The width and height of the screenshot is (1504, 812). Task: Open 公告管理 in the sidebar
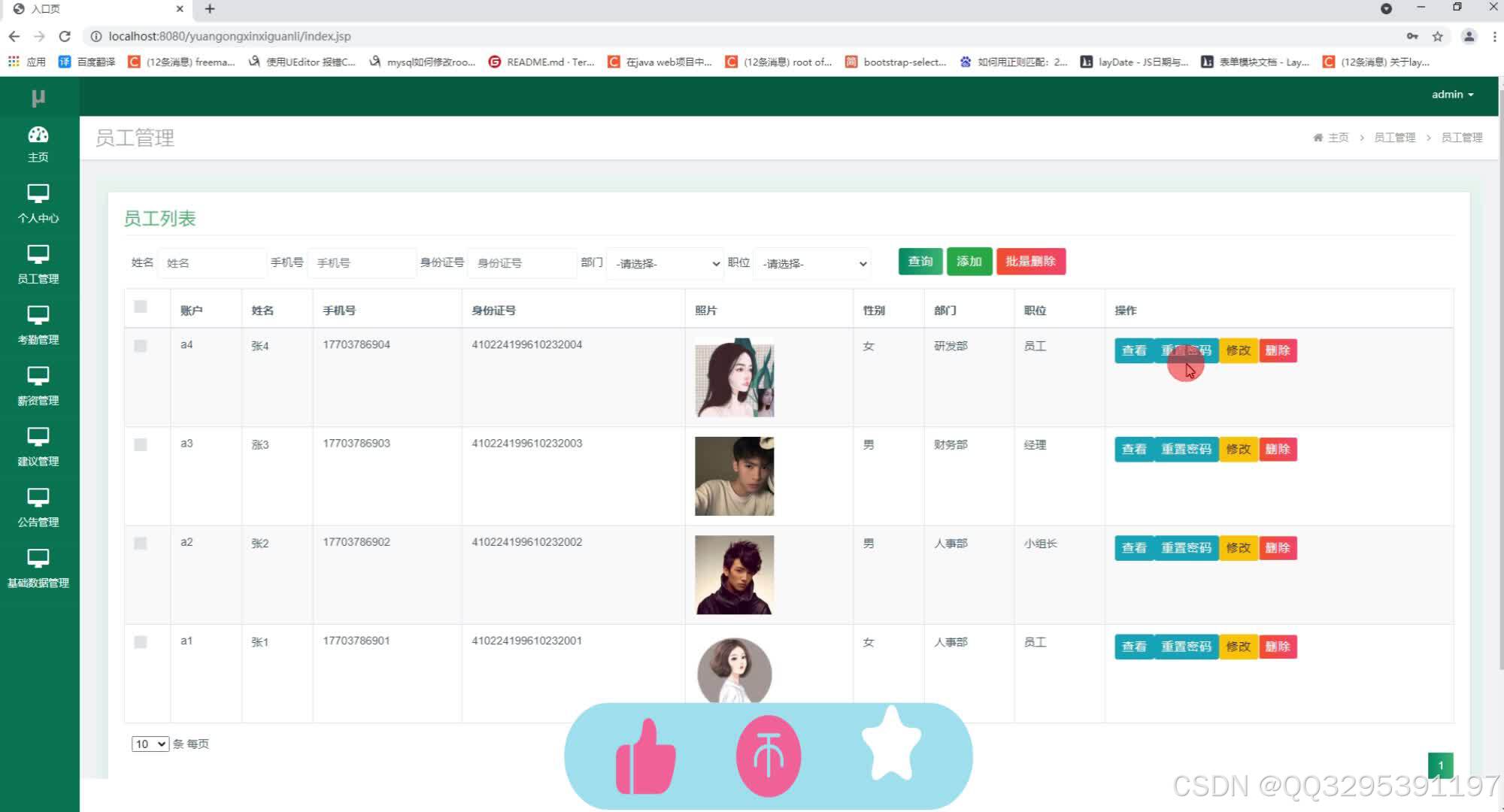click(38, 508)
